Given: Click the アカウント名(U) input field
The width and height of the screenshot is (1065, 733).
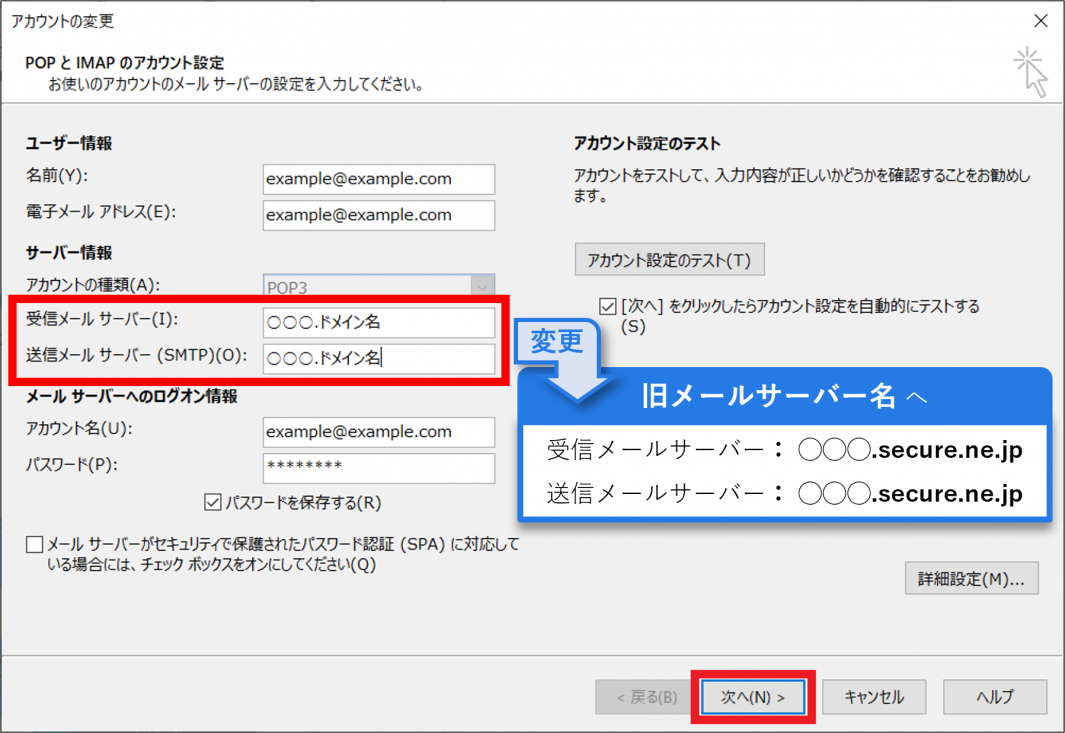Looking at the screenshot, I should click(x=378, y=432).
